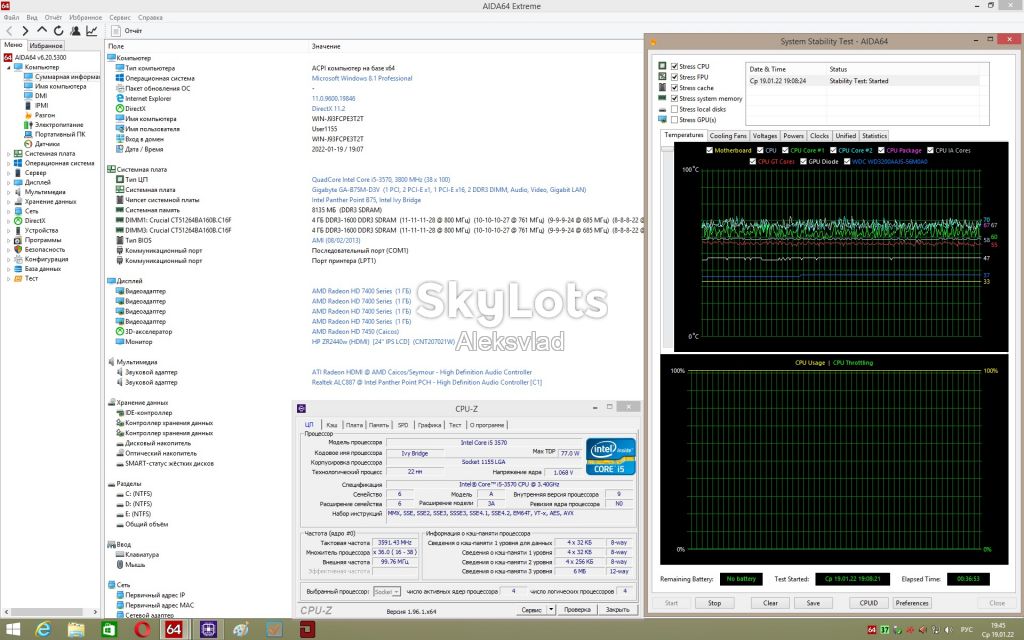Click Windows Start button on taskbar

point(12,630)
